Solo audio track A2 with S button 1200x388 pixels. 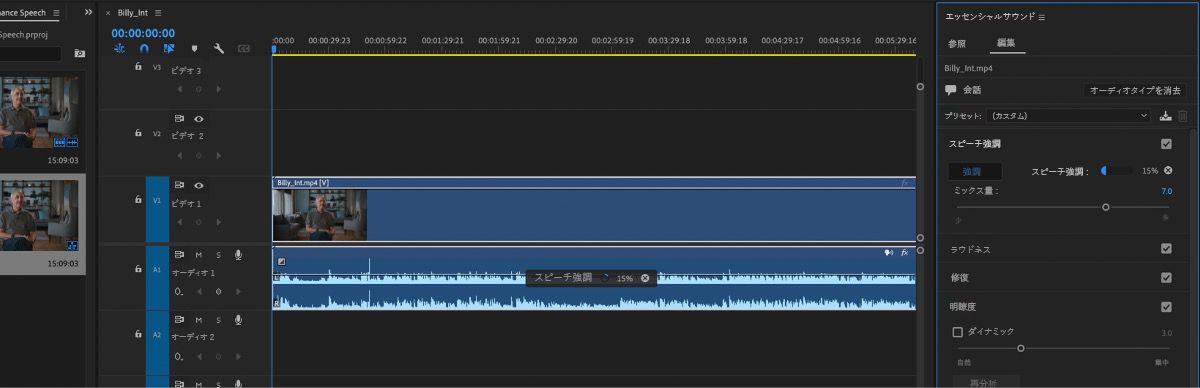tap(218, 319)
